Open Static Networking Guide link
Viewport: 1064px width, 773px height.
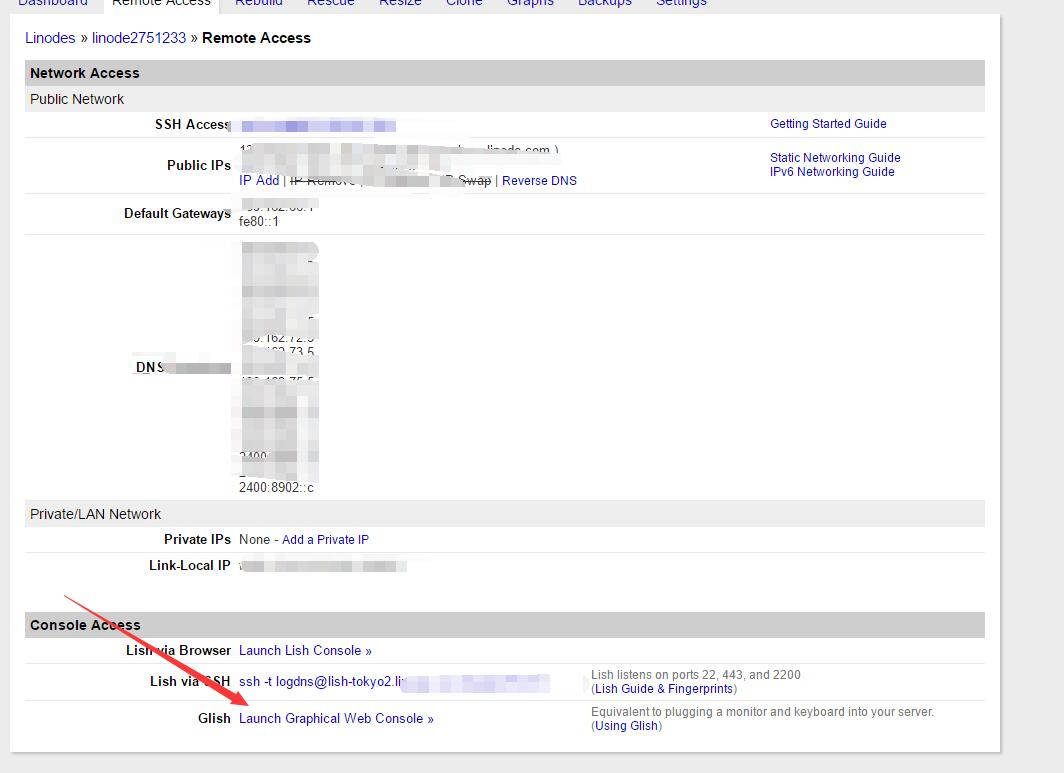(x=835, y=157)
